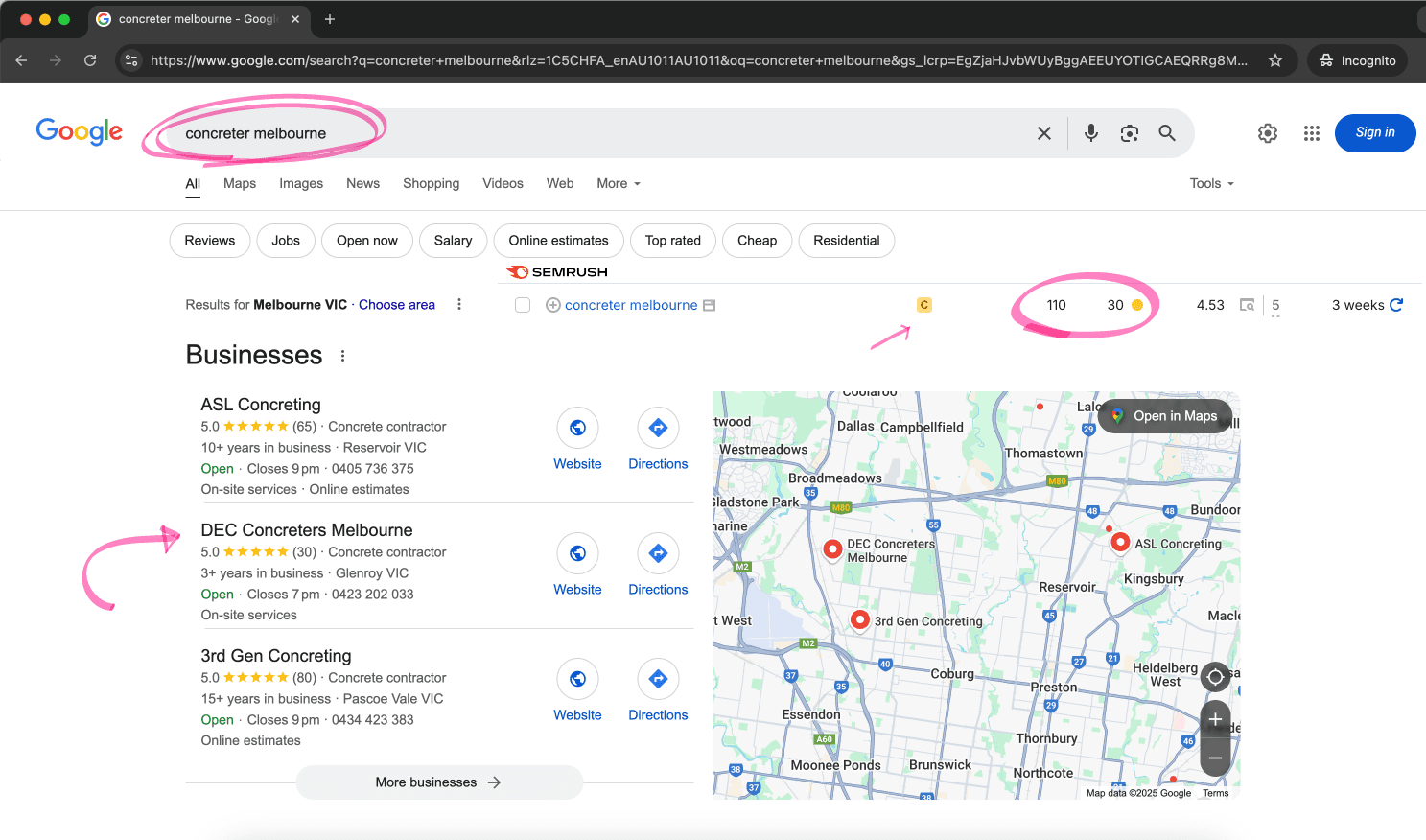
Task: Switch to the Images tab
Action: pos(301,183)
